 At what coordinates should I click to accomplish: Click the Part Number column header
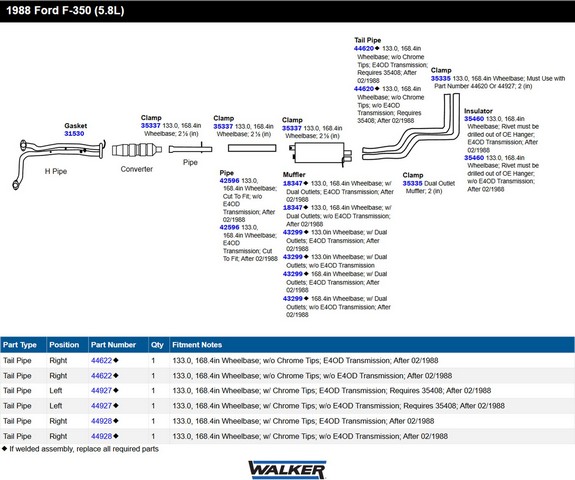pos(118,345)
